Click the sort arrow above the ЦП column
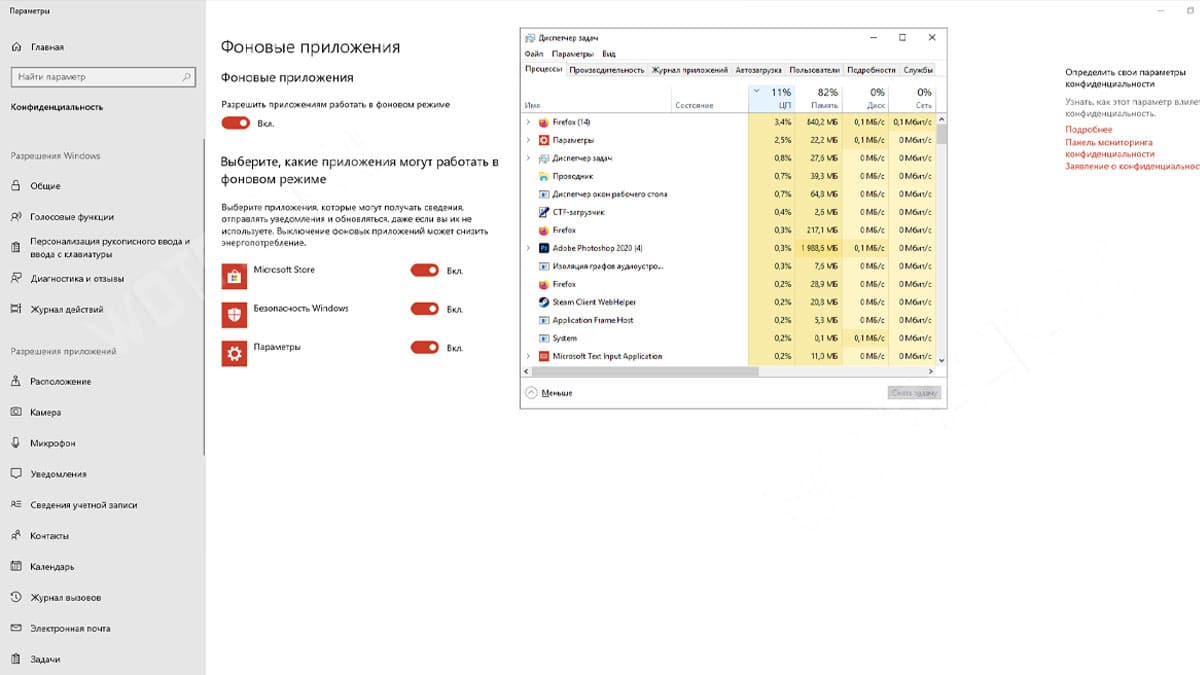 756,91
